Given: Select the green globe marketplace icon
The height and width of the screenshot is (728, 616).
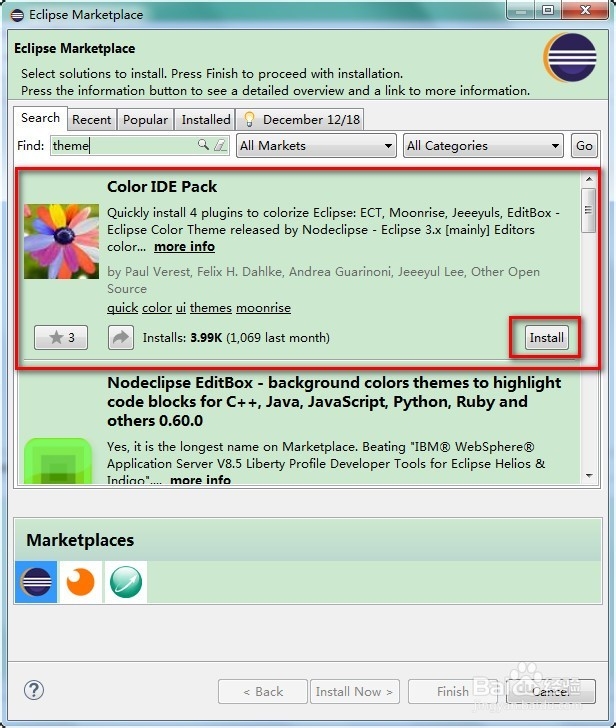Looking at the screenshot, I should (126, 581).
